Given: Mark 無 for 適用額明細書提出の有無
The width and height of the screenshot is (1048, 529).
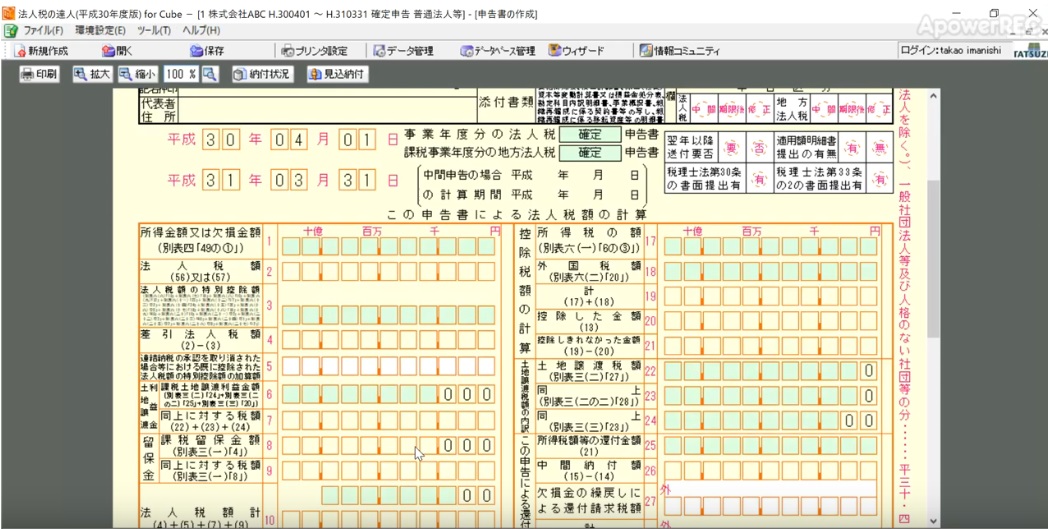Looking at the screenshot, I should pyautogui.click(x=880, y=148).
